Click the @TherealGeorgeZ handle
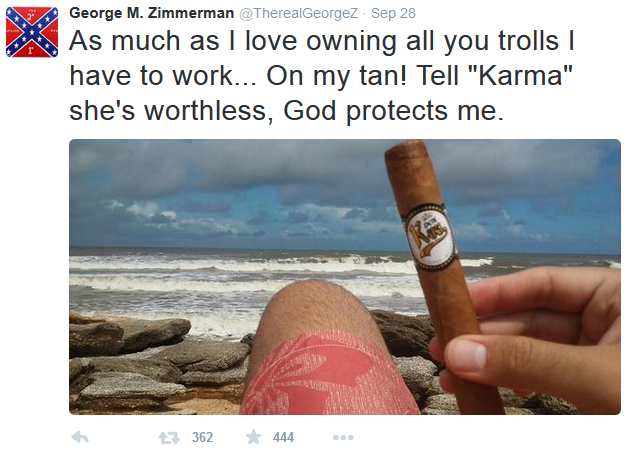 (x=299, y=13)
